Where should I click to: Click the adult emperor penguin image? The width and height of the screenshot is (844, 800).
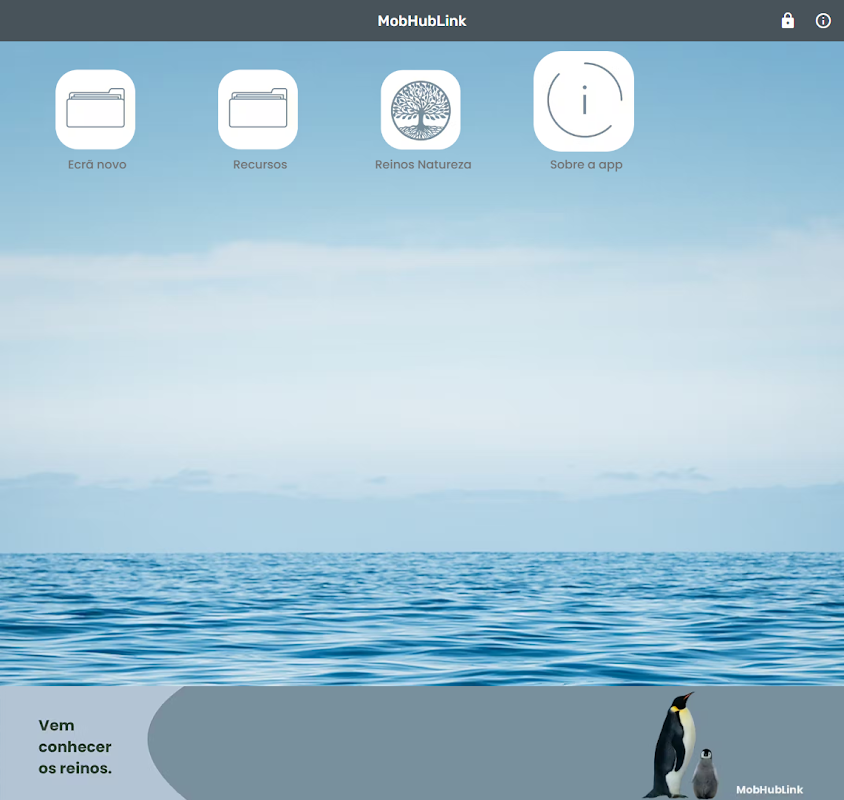pos(671,746)
